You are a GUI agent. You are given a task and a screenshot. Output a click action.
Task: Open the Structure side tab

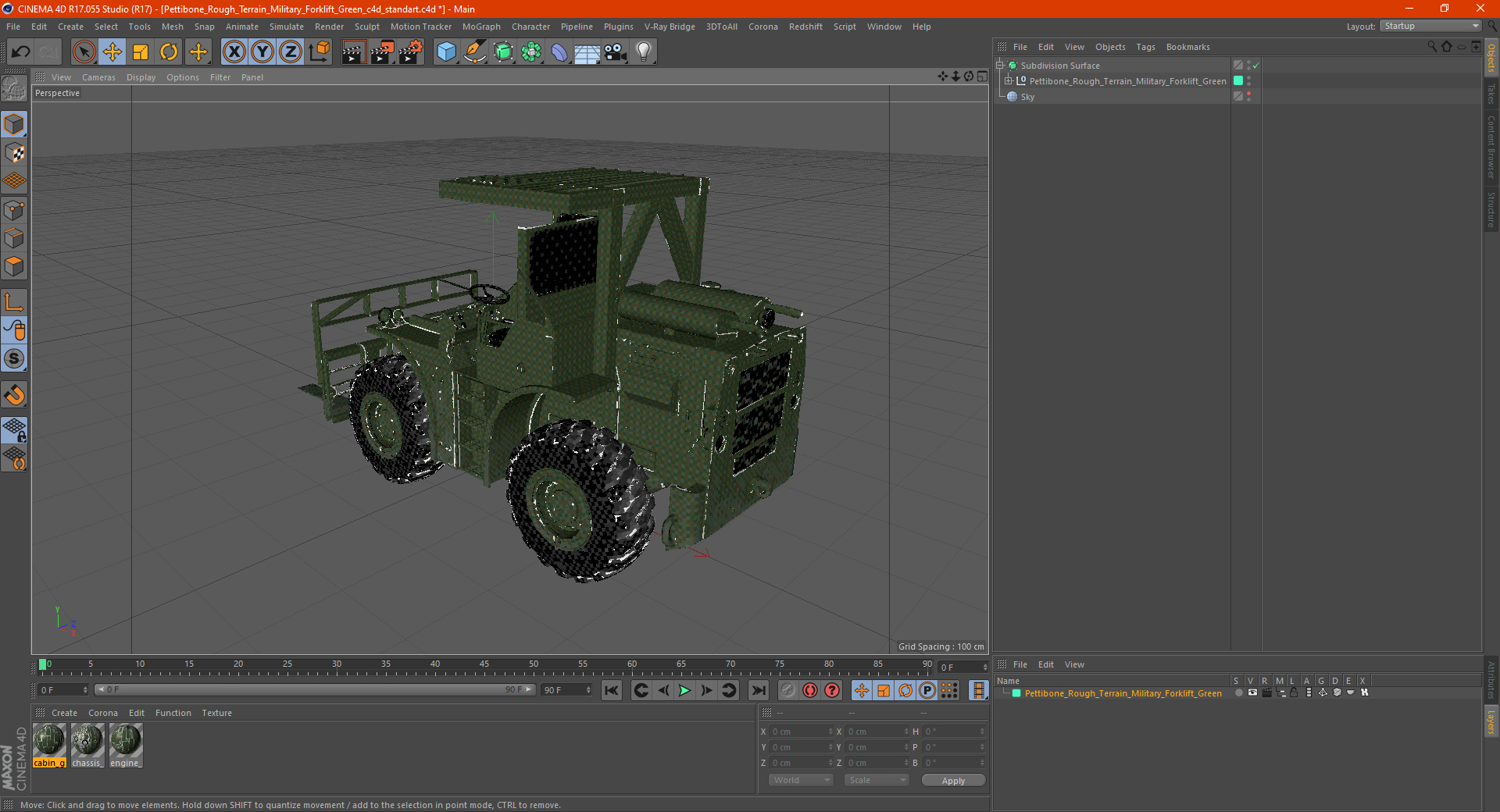tap(1491, 209)
